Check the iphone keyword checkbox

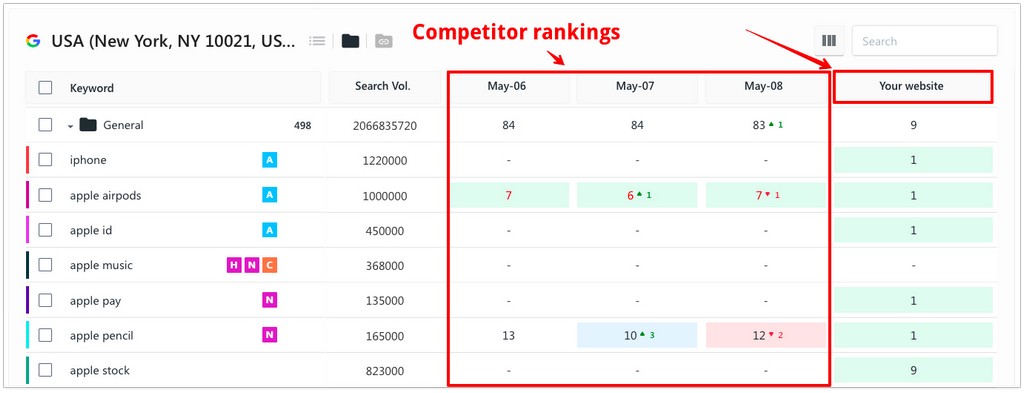[45, 160]
